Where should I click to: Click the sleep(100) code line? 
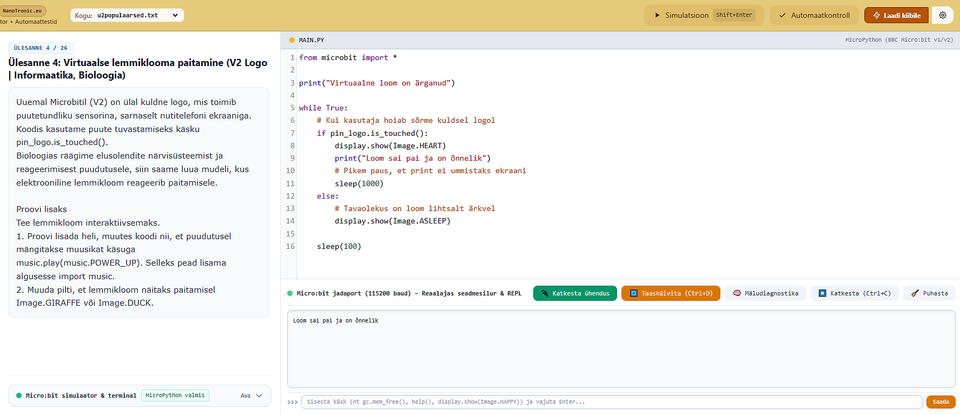339,247
